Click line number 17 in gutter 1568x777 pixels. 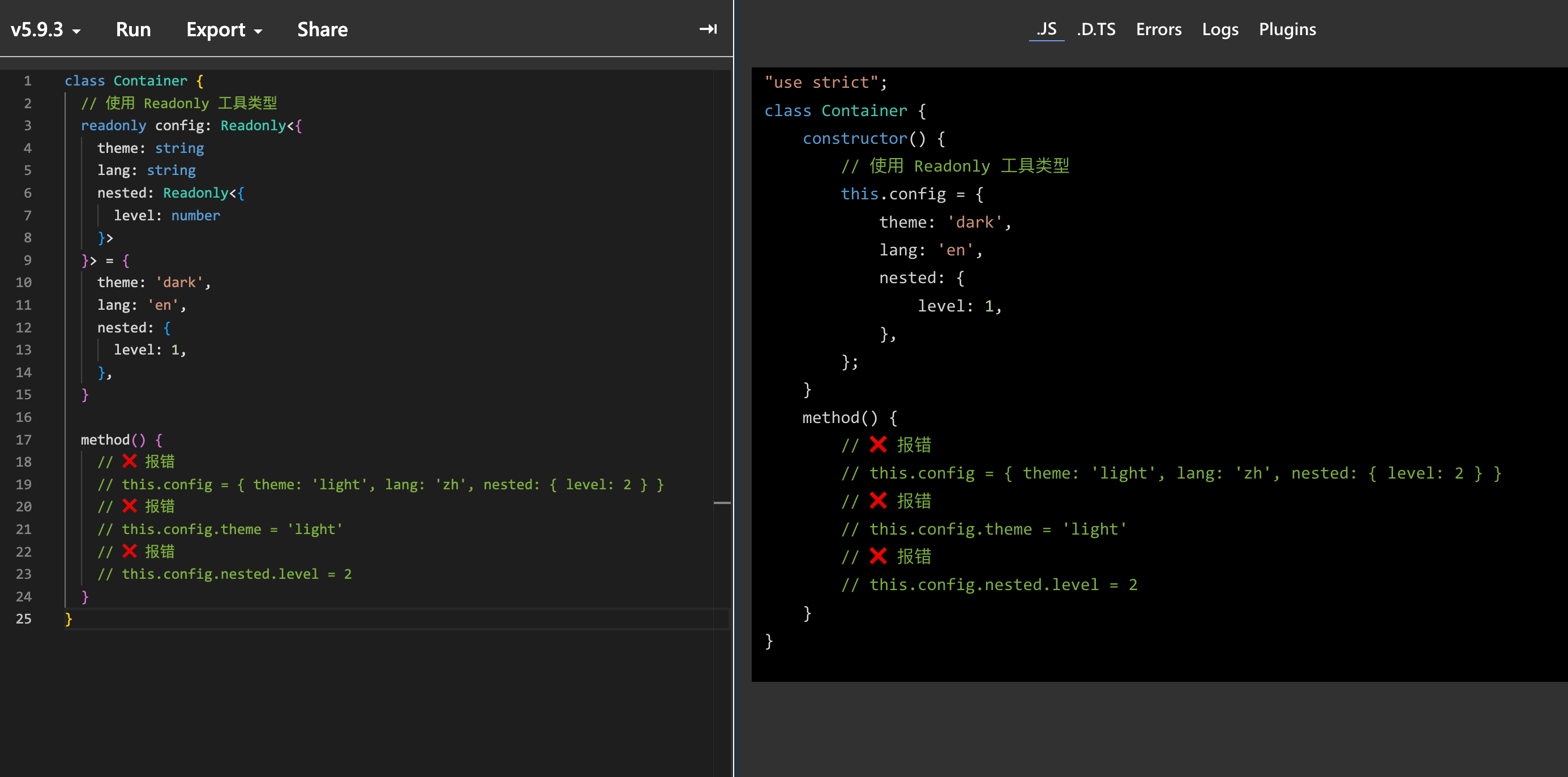coord(24,439)
